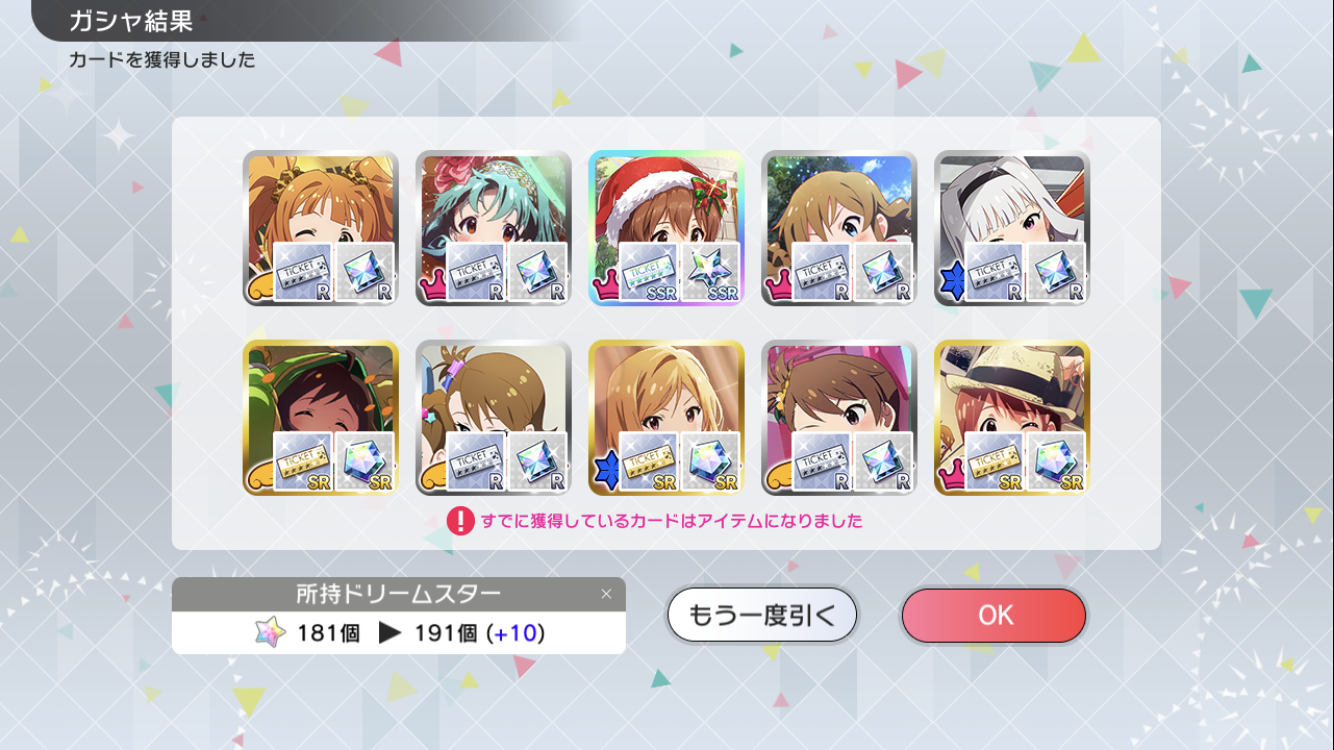Select the straw hat SR card
Screen dimensions: 1334x750
click(x=1012, y=418)
